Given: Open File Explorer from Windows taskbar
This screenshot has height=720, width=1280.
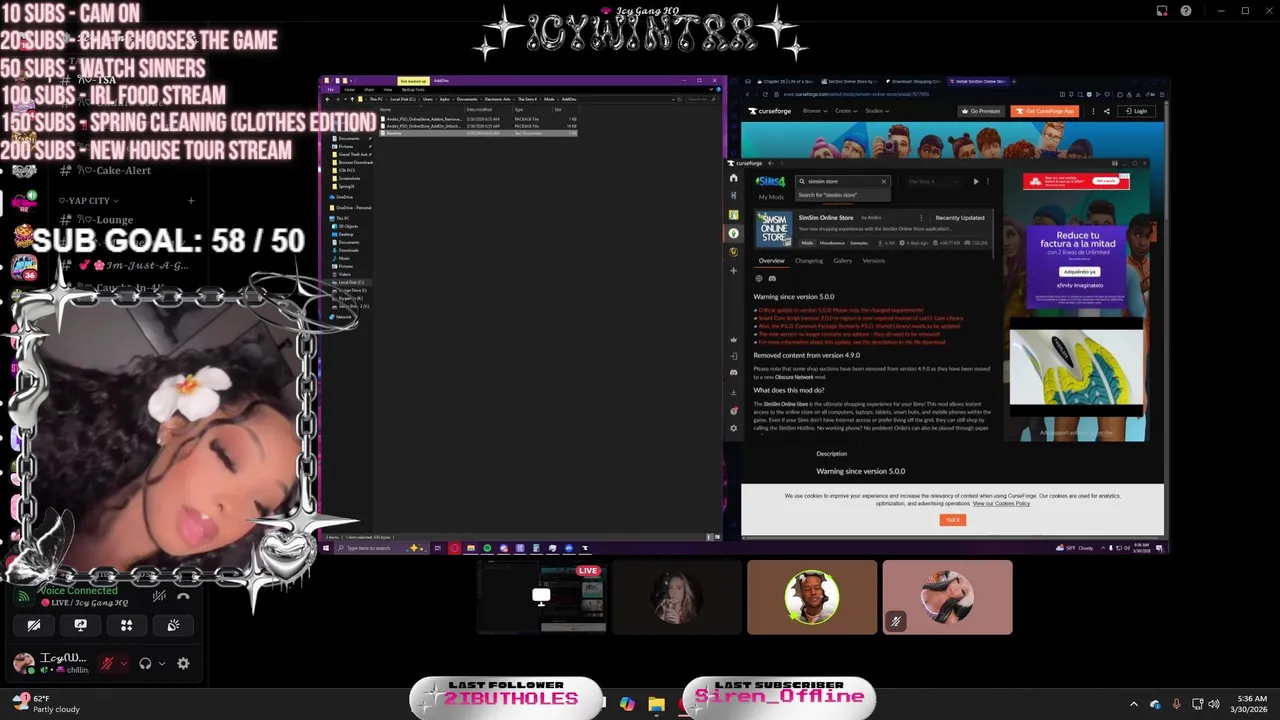Looking at the screenshot, I should click(x=656, y=704).
